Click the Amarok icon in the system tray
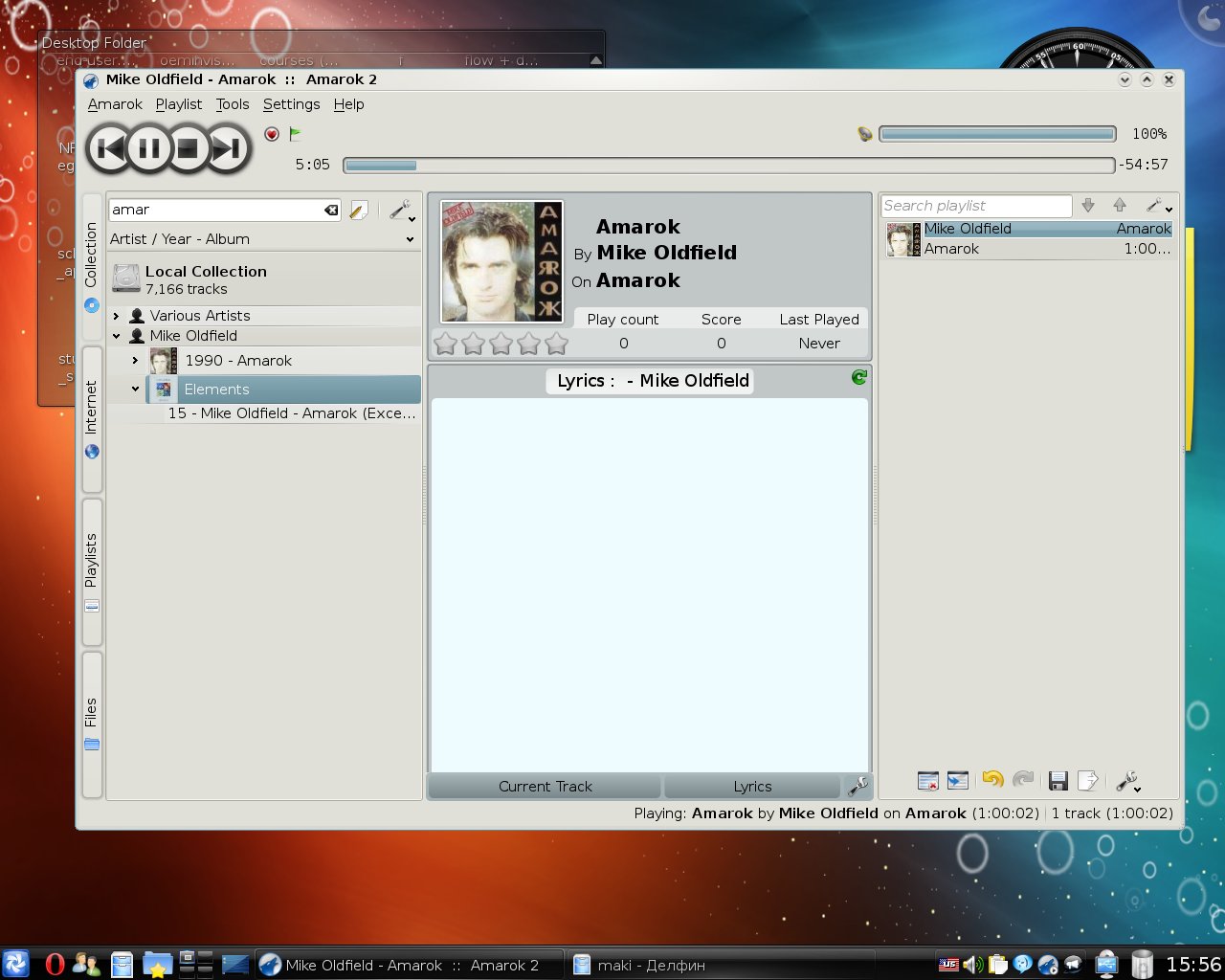Screen dimensions: 1225x980 tap(1048, 965)
